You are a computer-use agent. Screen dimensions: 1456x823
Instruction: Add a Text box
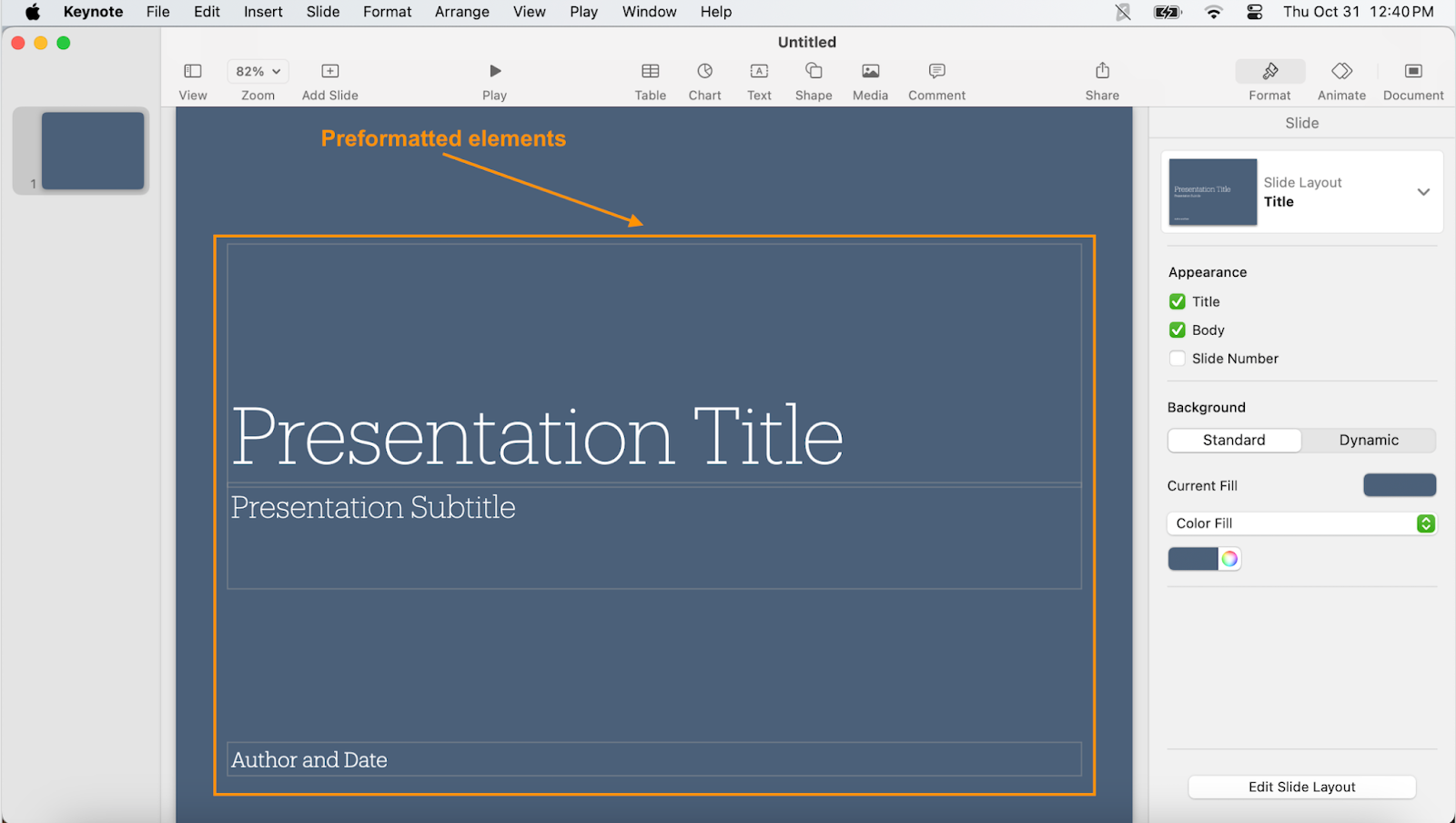(759, 72)
